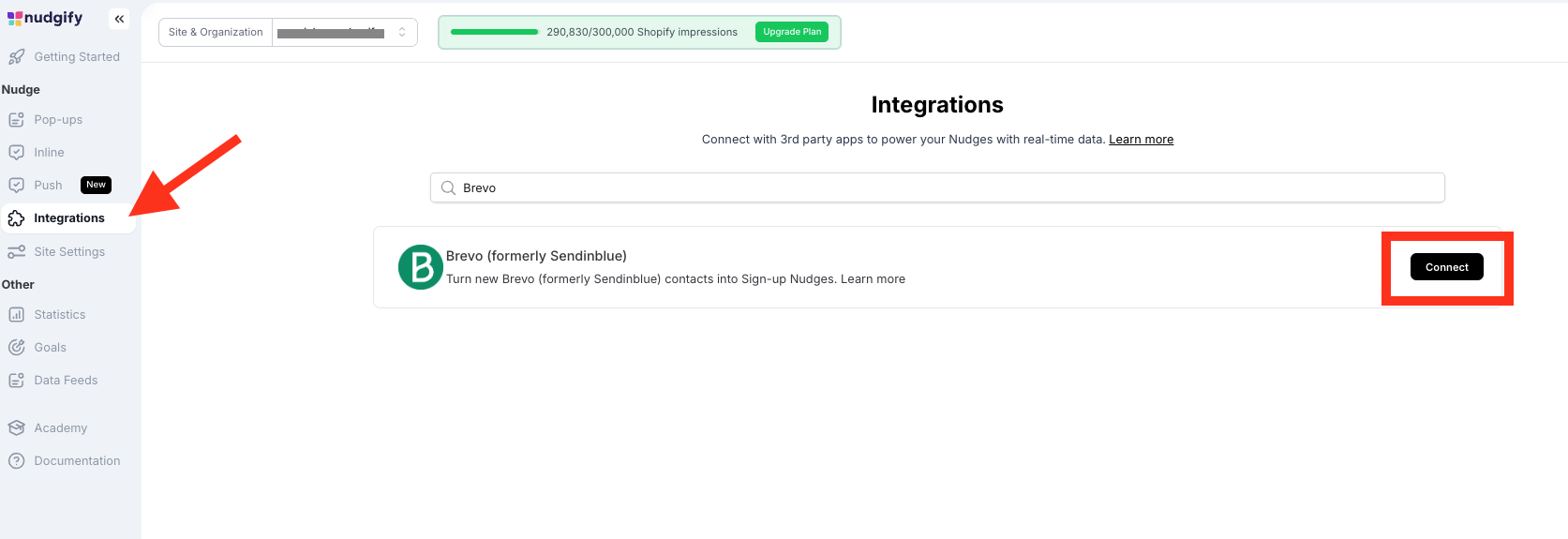This screenshot has width=1568, height=539.
Task: Click the Upgrade Plan button
Action: [792, 32]
